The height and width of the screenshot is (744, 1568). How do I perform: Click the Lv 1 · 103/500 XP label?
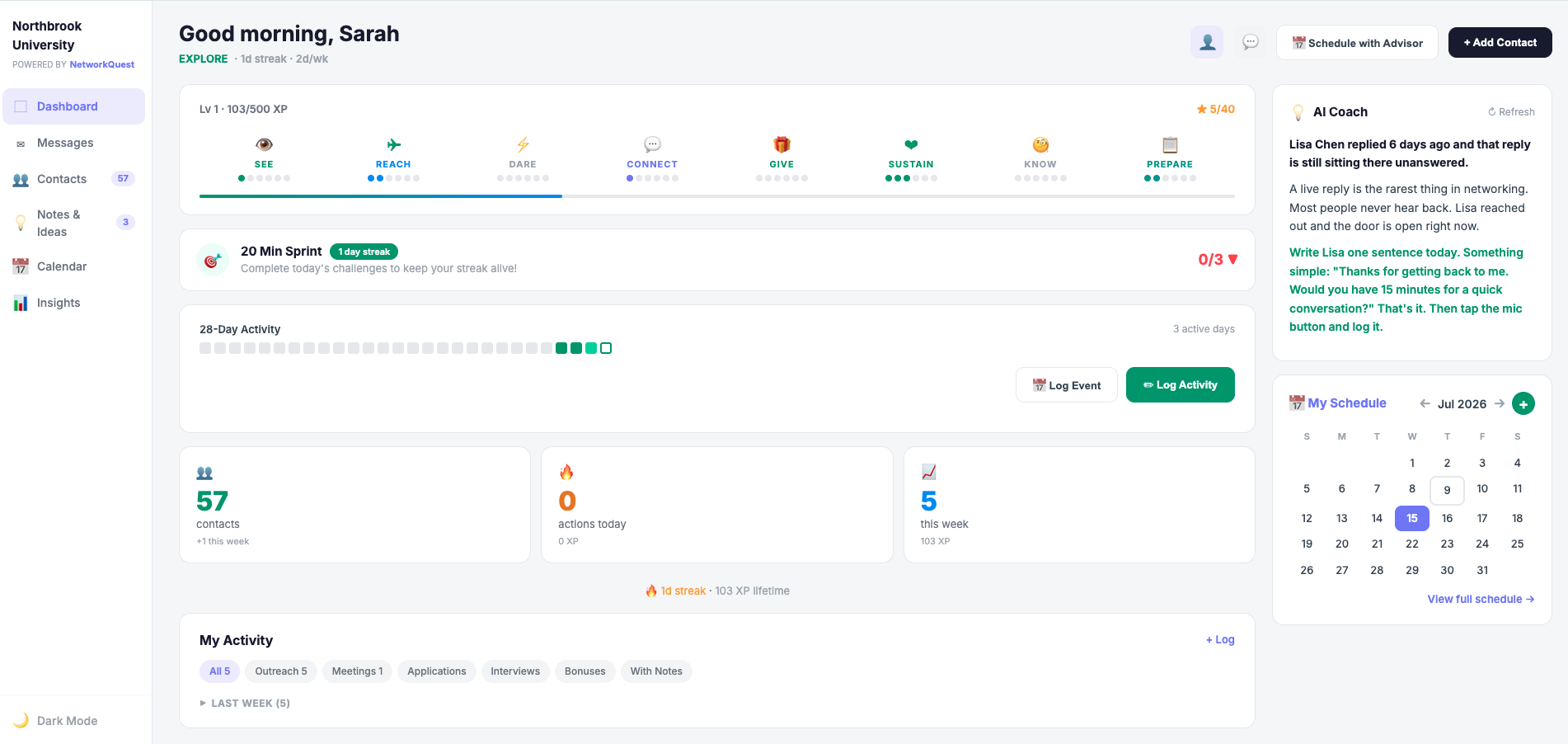(x=243, y=109)
